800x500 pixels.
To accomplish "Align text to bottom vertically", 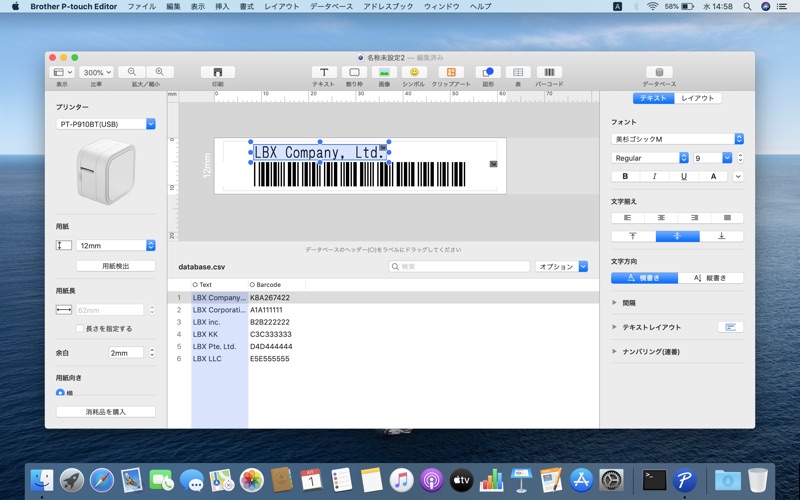I will click(721, 236).
